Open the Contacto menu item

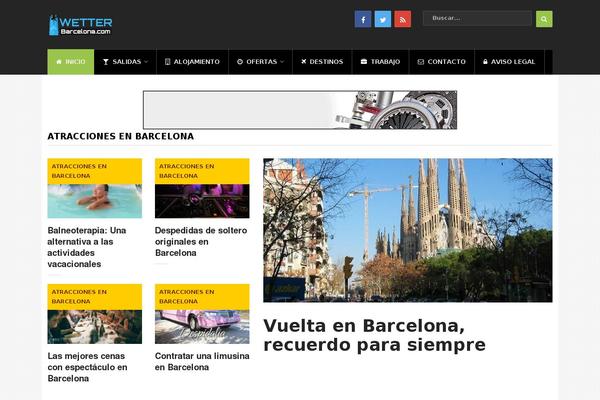click(x=442, y=62)
